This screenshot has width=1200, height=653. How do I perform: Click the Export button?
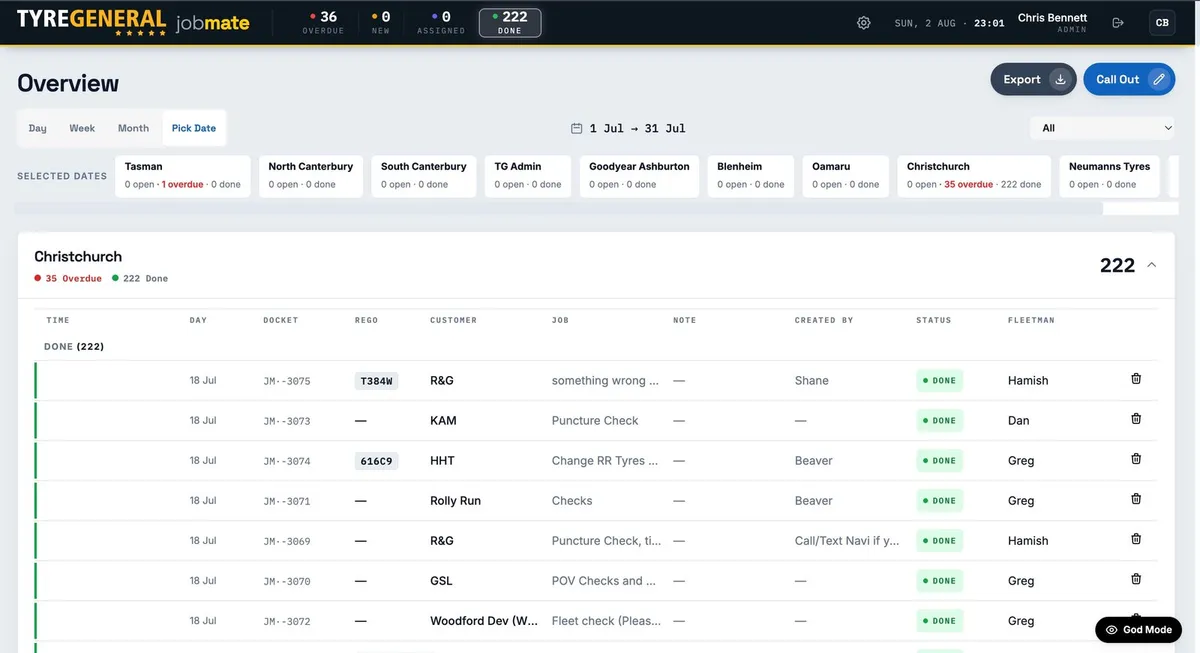pyautogui.click(x=1033, y=79)
